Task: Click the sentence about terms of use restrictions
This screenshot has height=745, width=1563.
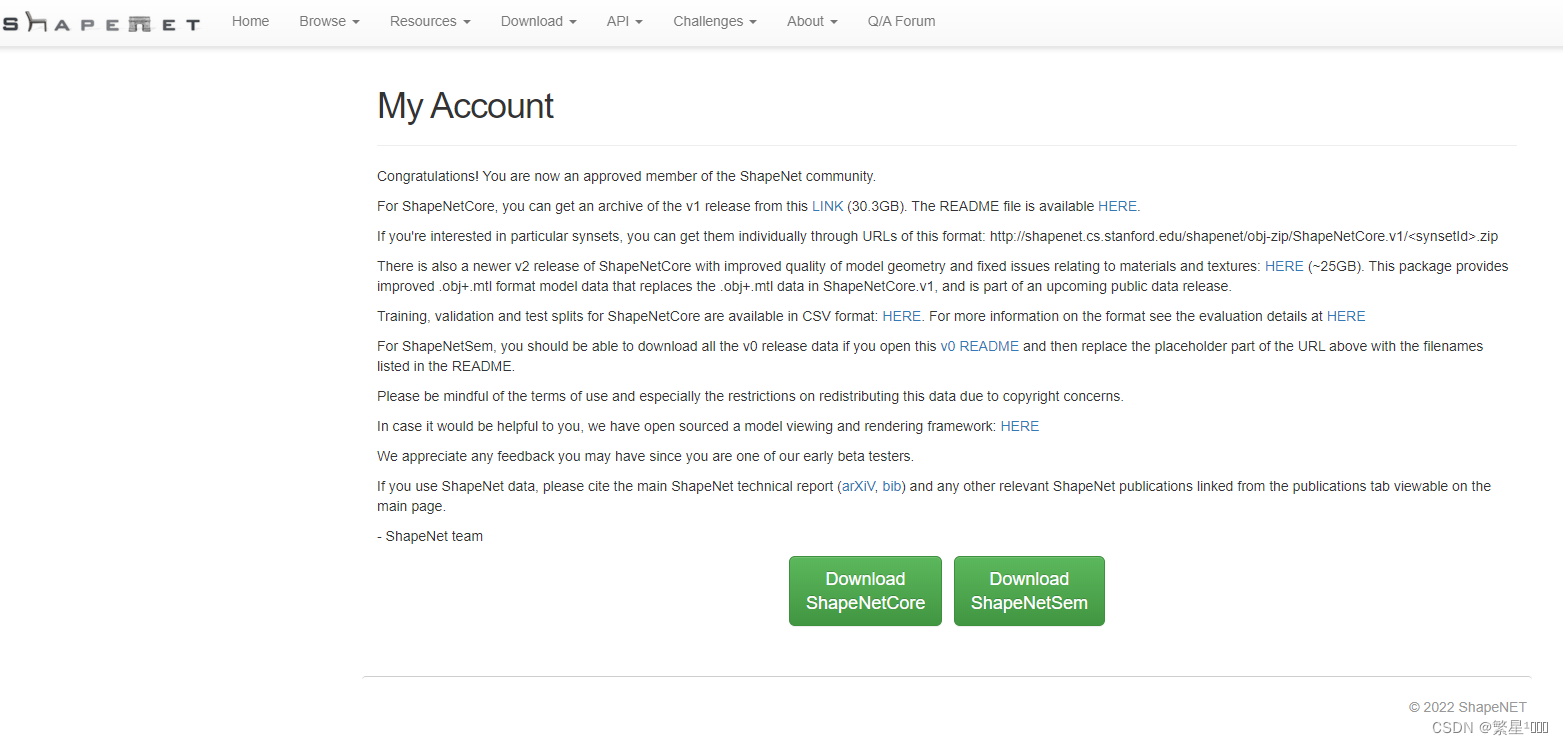Action: 750,396
